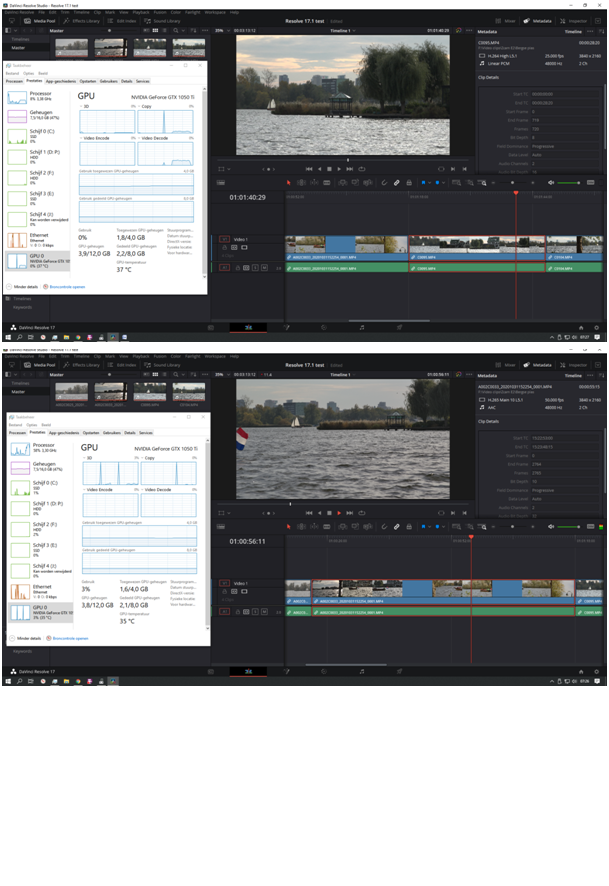Image resolution: width=609 pixels, height=886 pixels.
Task: Disable the Video 1 track in the top timeline
Action: point(244,247)
